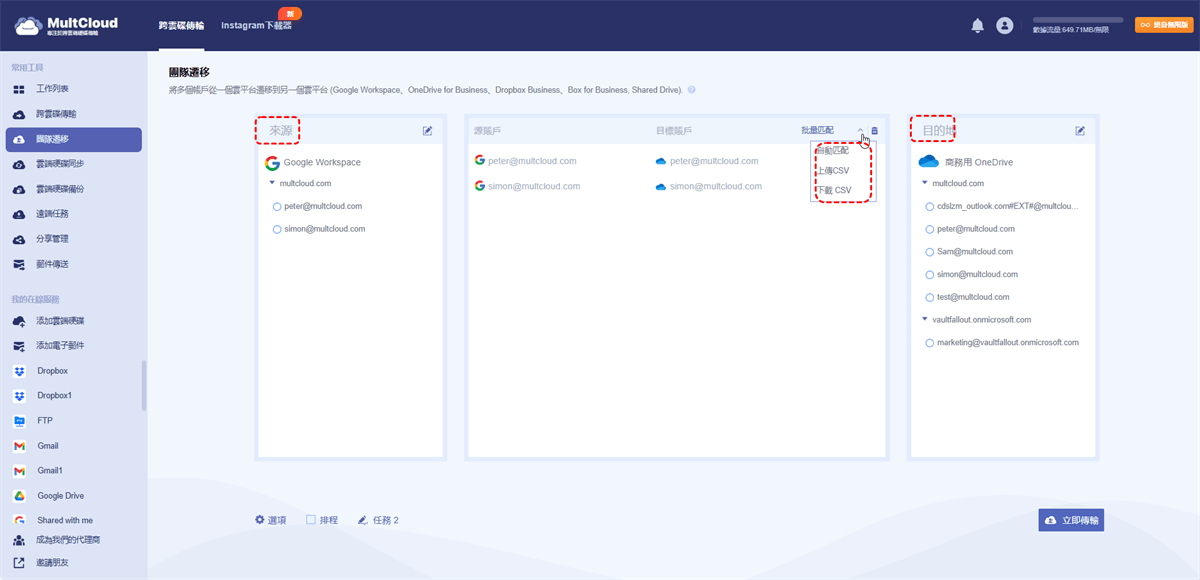The image size is (1200, 580).
Task: Open 選項 options
Action: click(271, 520)
